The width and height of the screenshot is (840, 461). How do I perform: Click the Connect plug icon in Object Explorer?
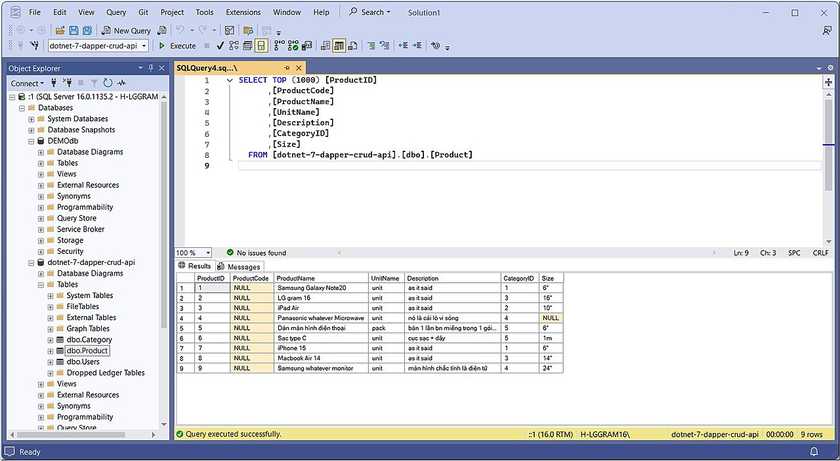(54, 83)
